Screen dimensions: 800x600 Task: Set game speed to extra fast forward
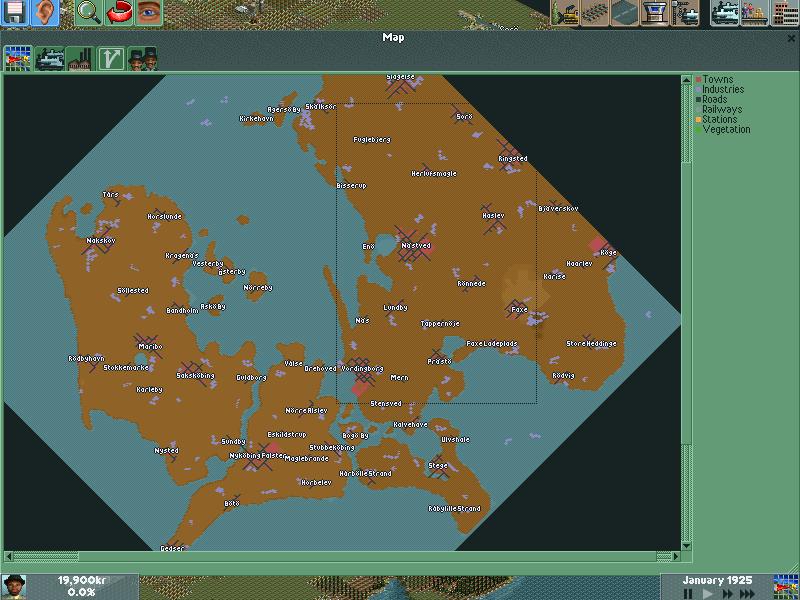pos(747,594)
